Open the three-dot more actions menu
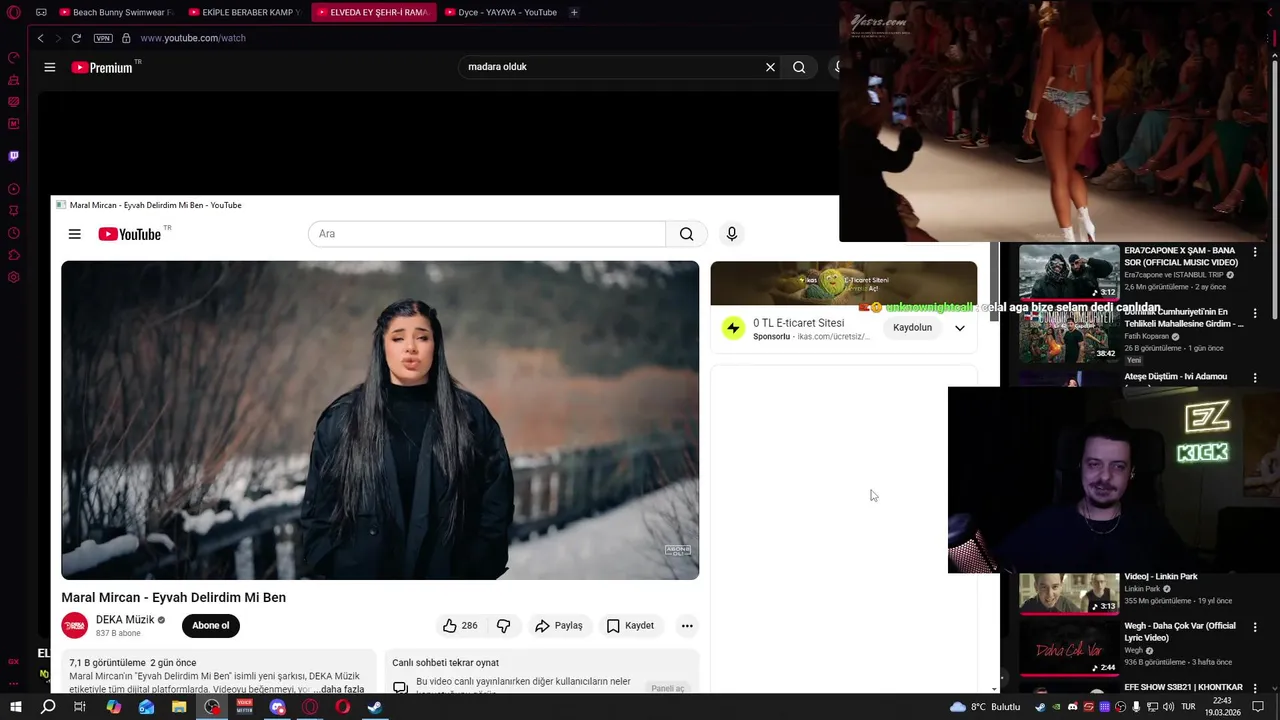Image resolution: width=1280 pixels, height=720 pixels. pos(687,626)
